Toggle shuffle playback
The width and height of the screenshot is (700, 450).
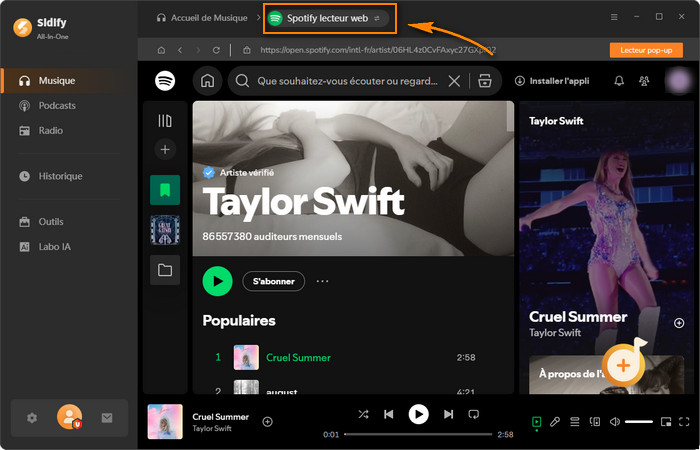click(x=362, y=414)
